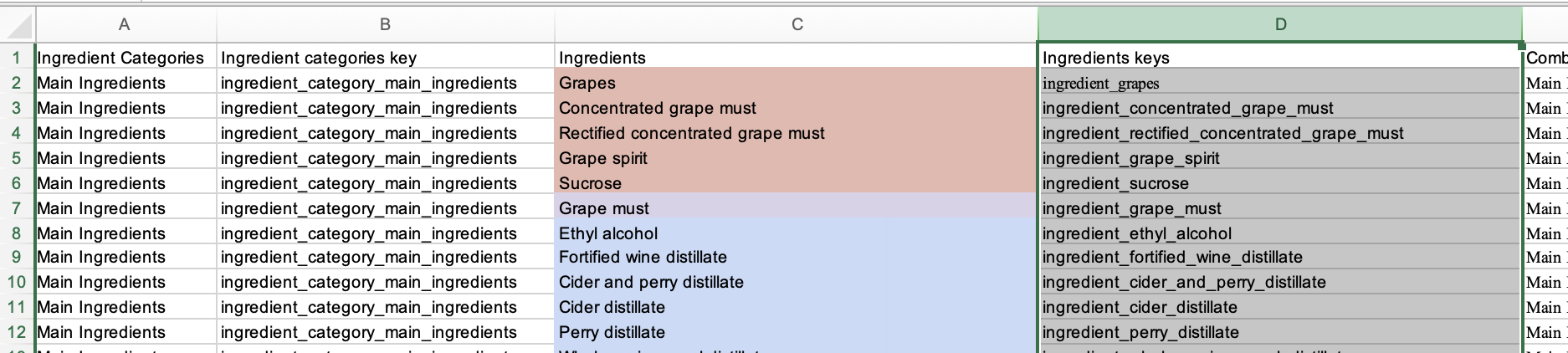This screenshot has width=1568, height=353.
Task: Select column A header
Action: coord(125,24)
